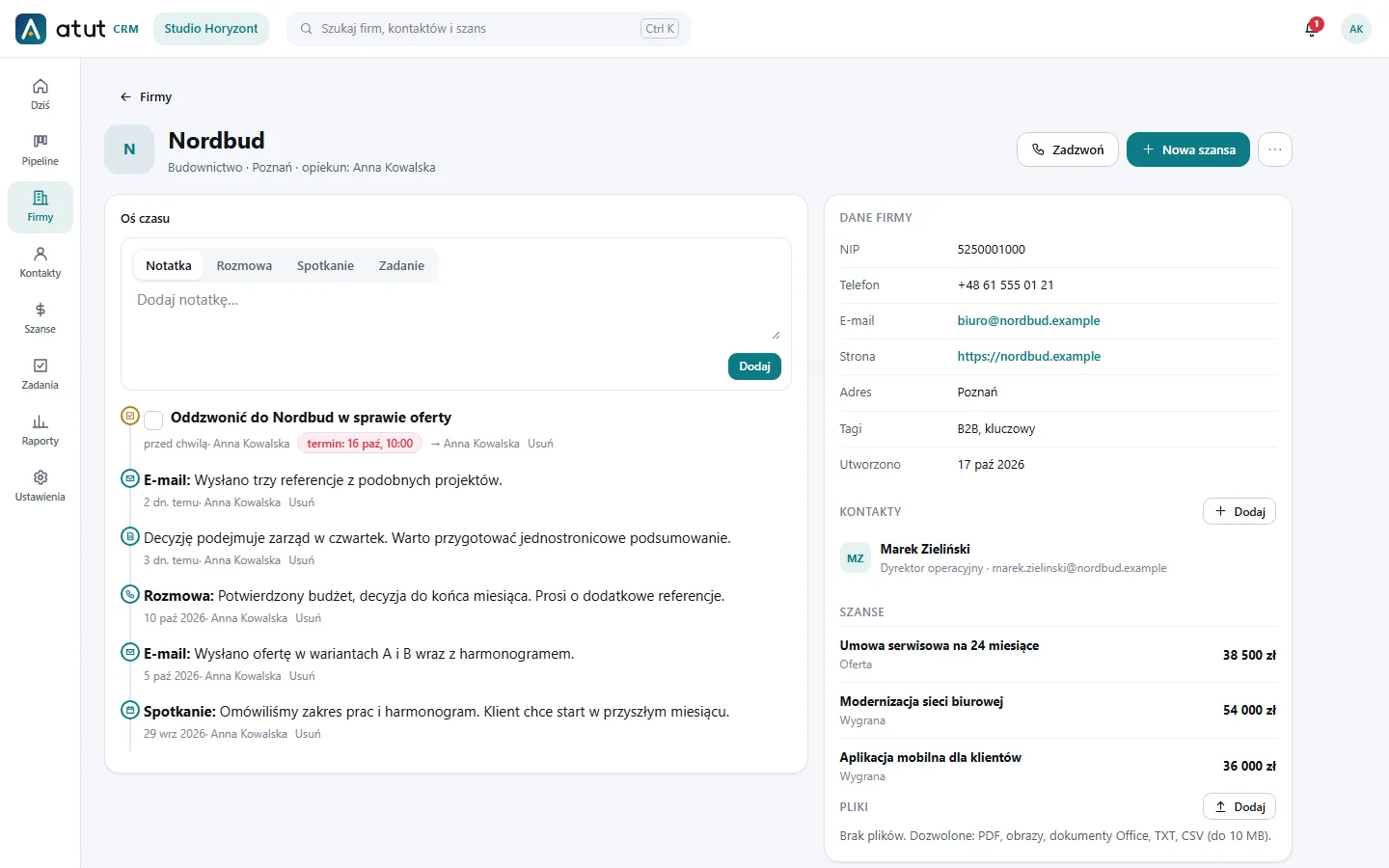Create a Nowa szansa
This screenshot has height=868, width=1389.
click(x=1188, y=149)
